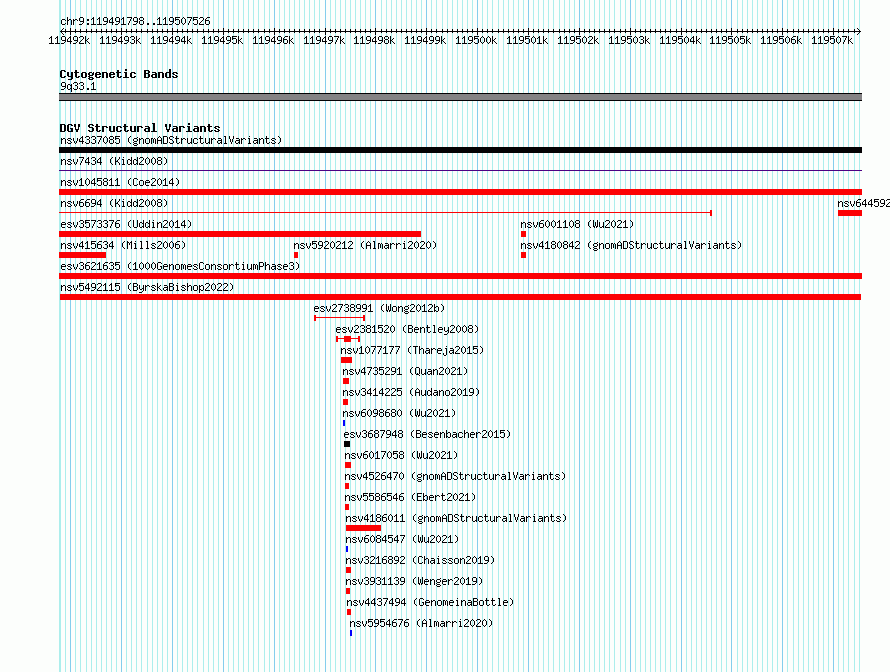Click nsv4735291 (Quan2021) label
Screen dimensions: 890x672
[405, 371]
